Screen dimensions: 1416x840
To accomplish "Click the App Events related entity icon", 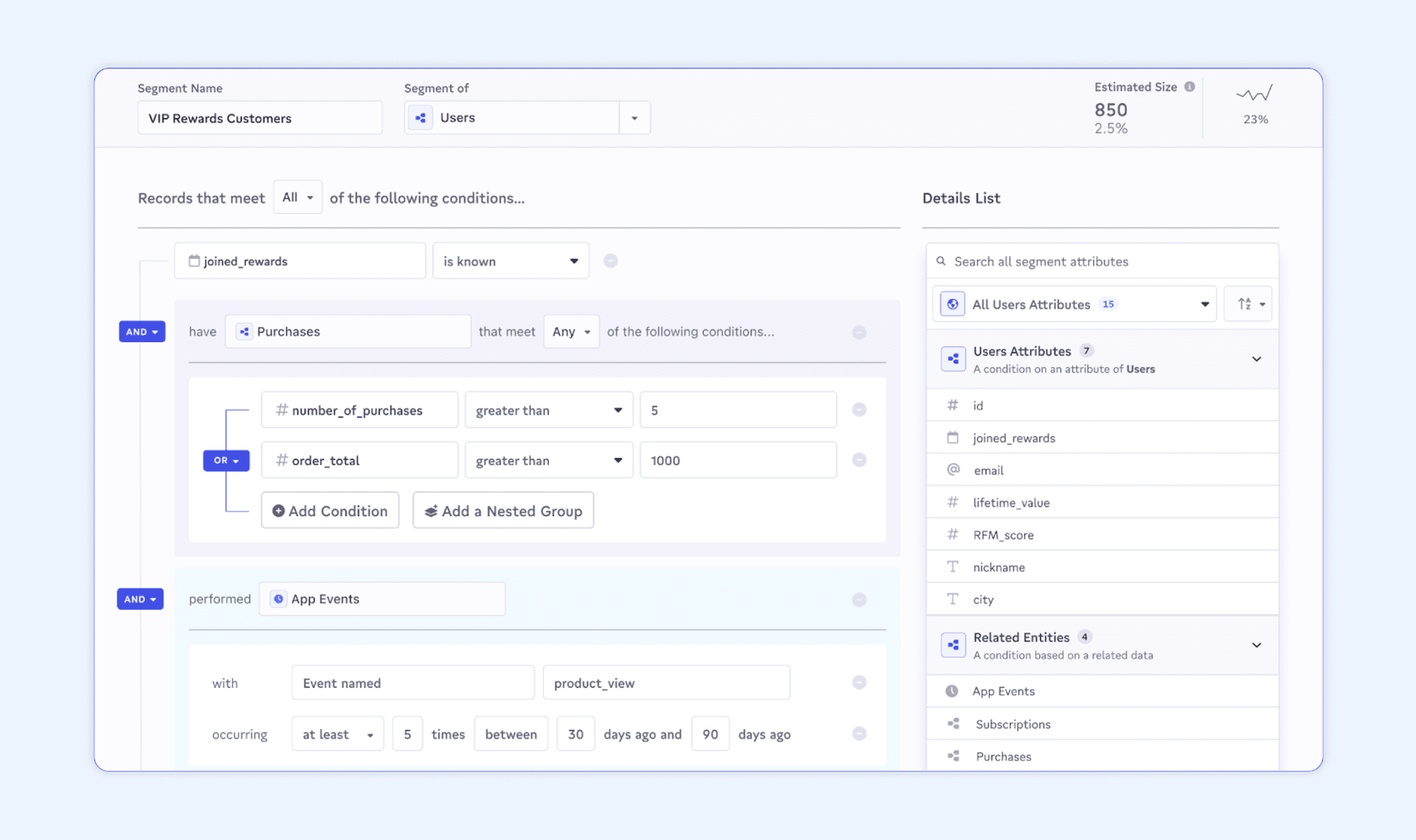I will 951,690.
